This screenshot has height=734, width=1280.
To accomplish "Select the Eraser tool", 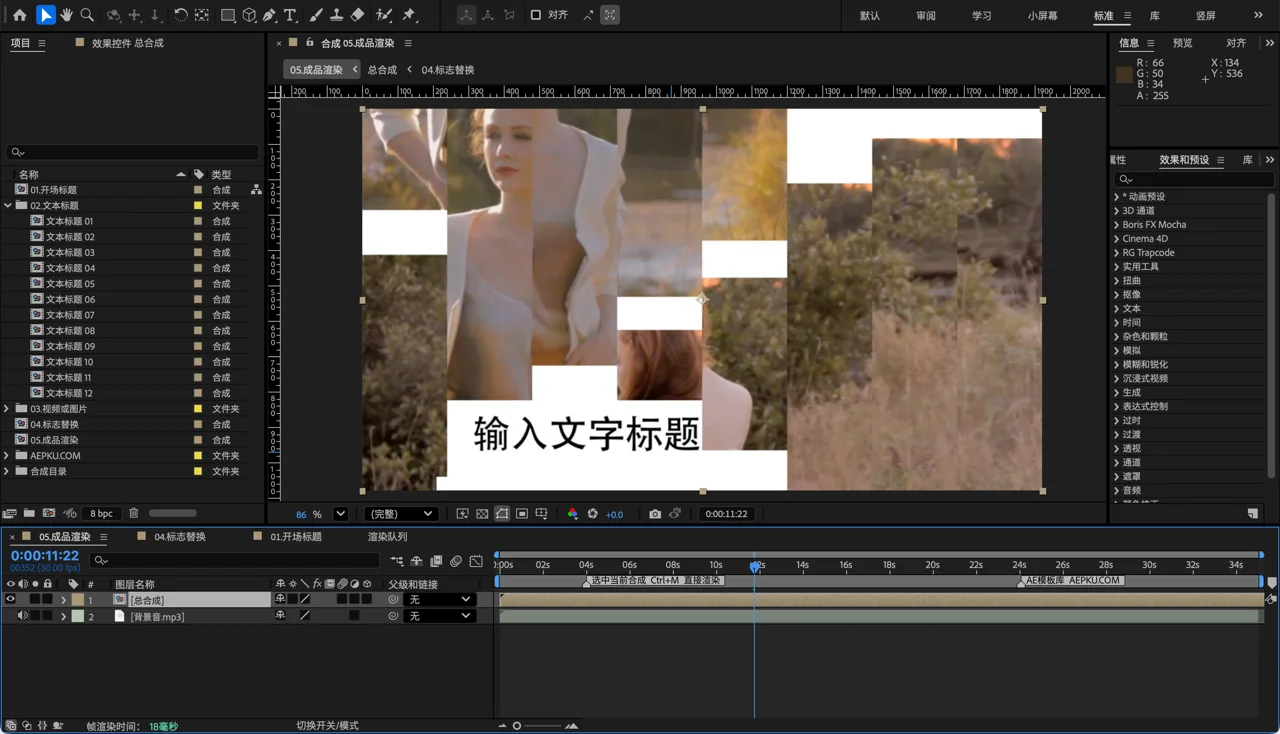I will point(357,15).
